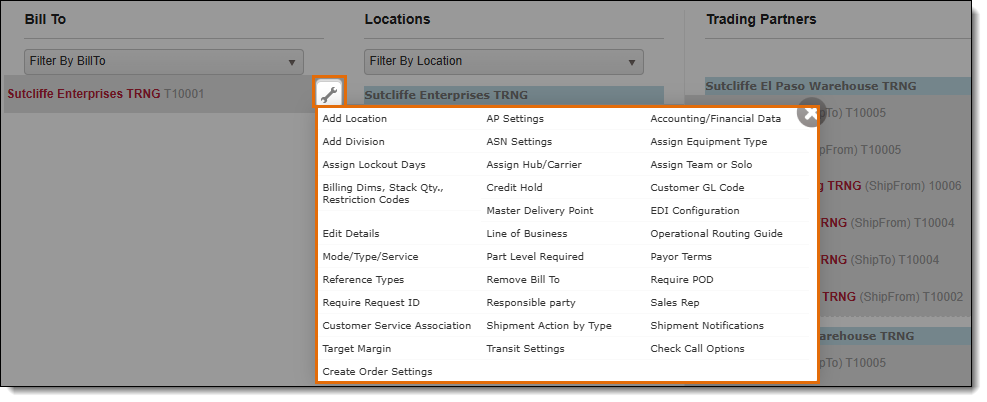Open Edit Details option
Viewport: 987px width, 402px height.
[350, 234]
